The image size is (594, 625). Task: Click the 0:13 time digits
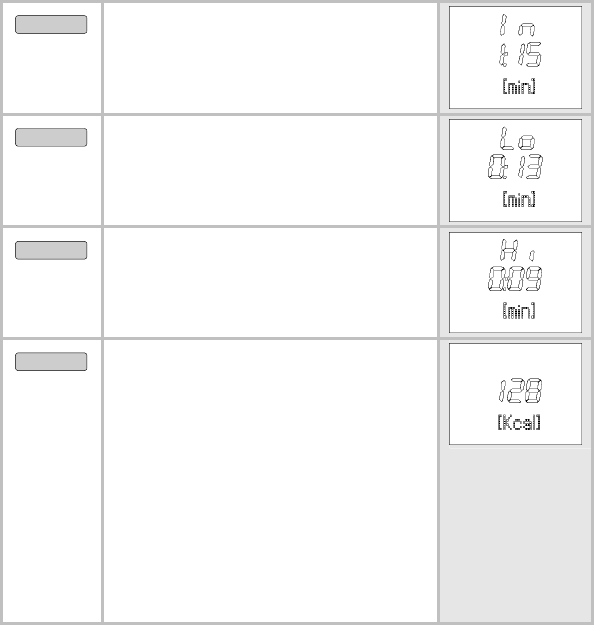coord(515,166)
